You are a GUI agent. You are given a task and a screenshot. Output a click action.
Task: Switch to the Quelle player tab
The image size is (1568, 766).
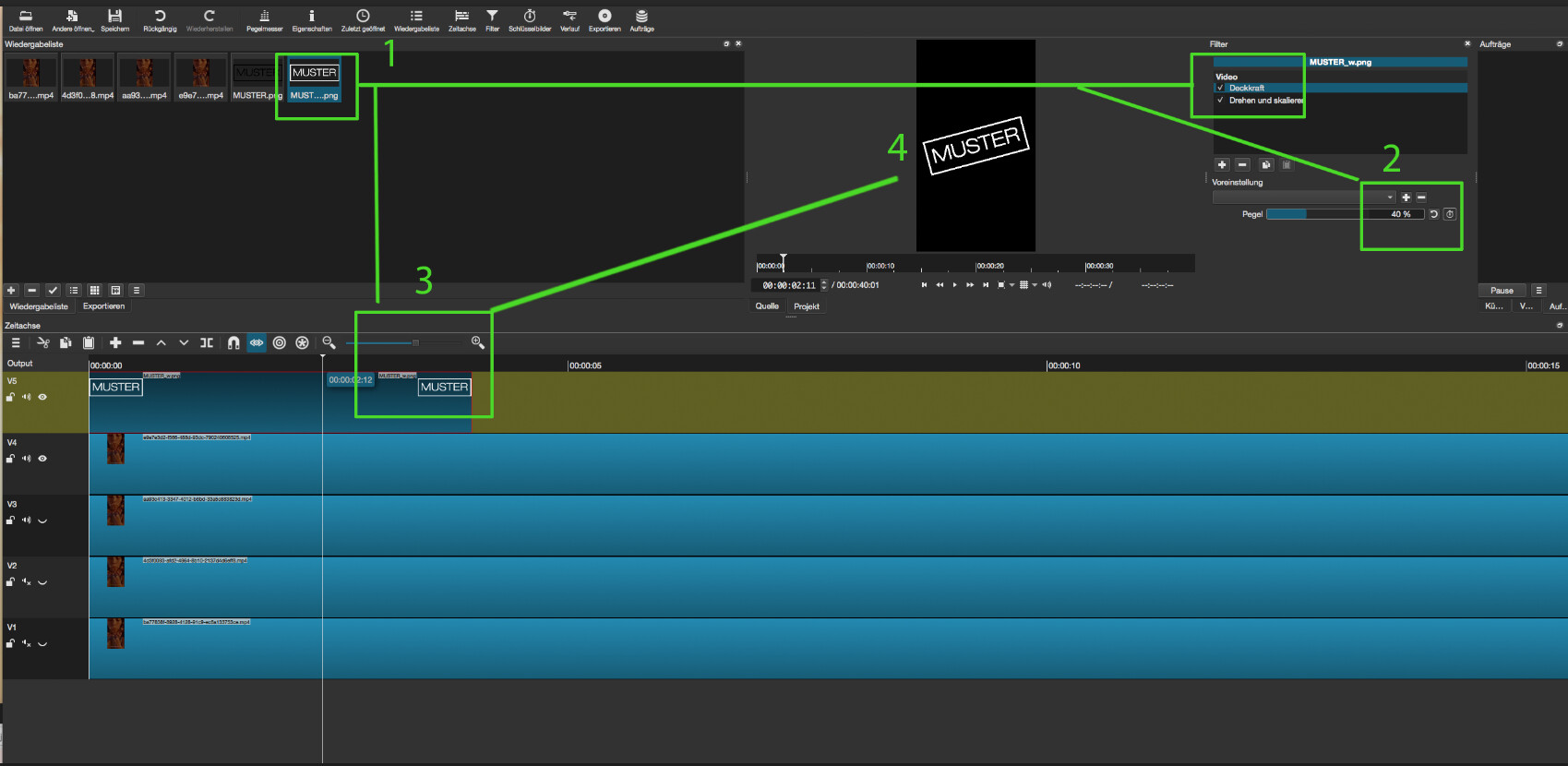point(767,306)
